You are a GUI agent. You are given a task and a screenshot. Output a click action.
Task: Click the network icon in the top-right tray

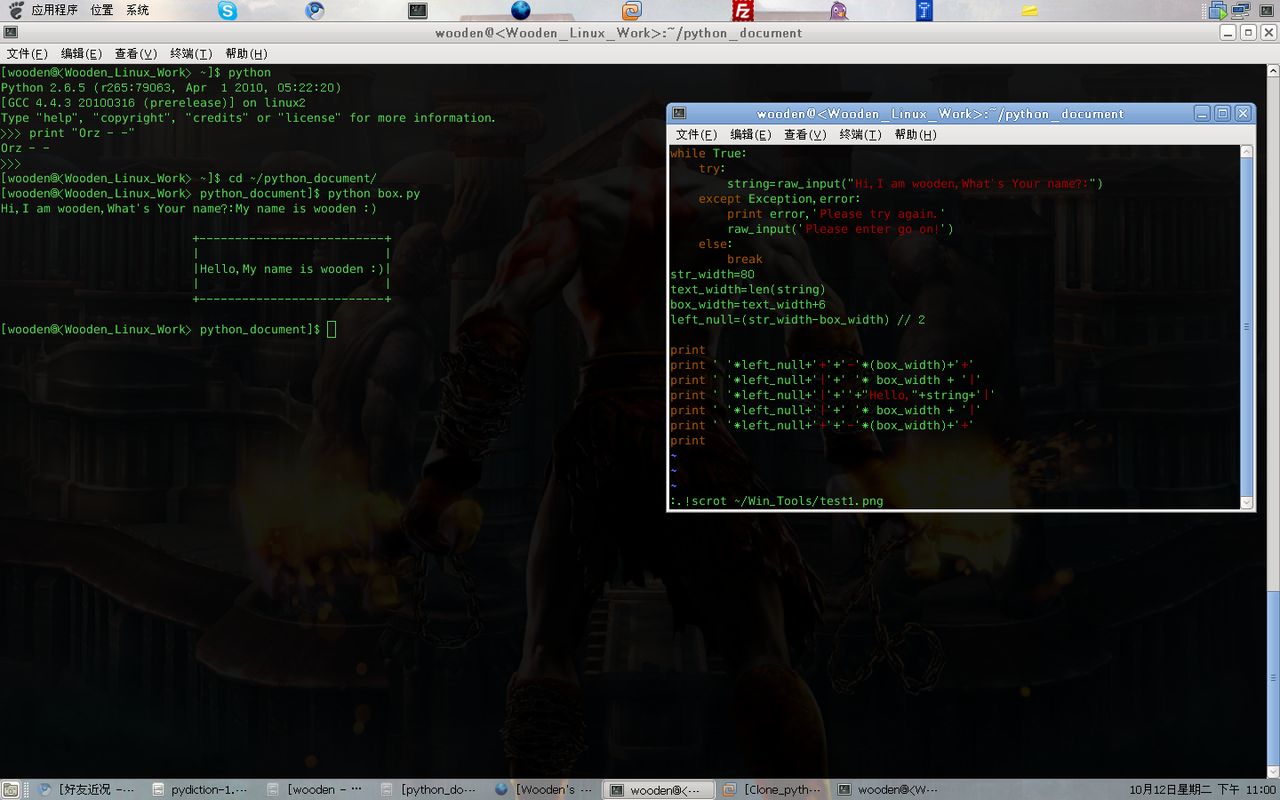tap(1240, 10)
